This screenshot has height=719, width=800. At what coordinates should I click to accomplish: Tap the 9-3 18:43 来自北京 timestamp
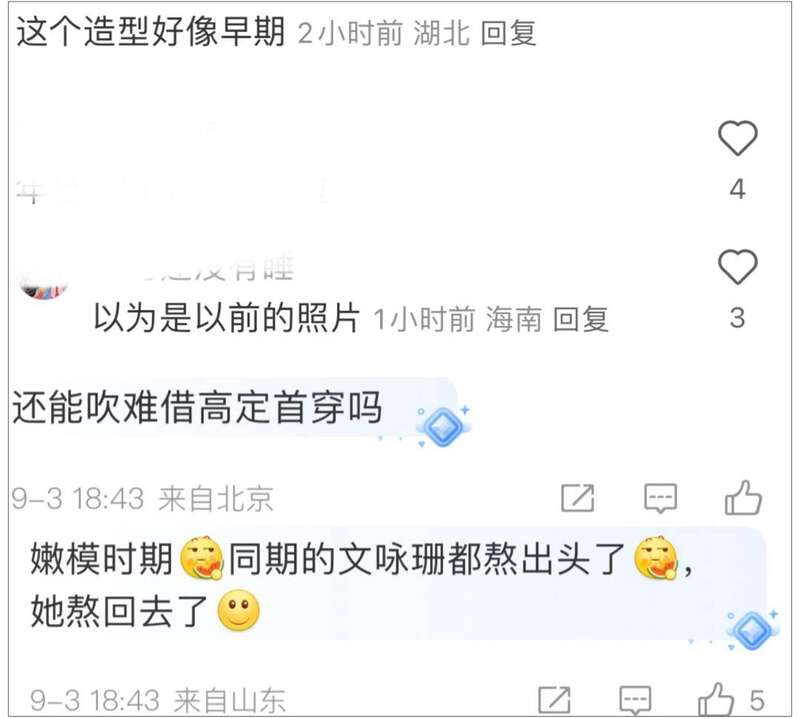pos(142,498)
